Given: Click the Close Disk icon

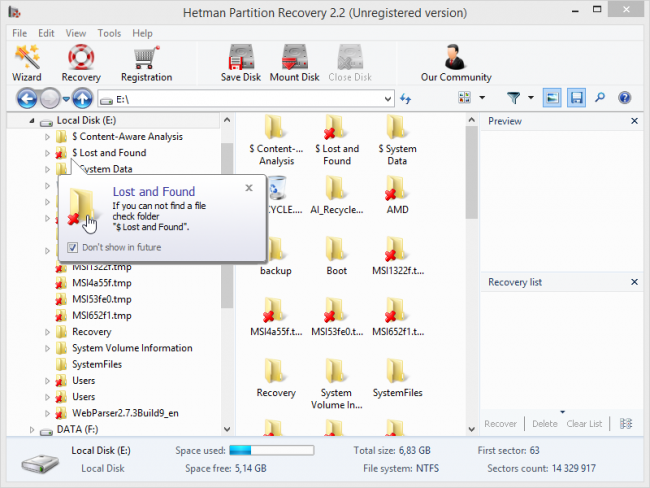Looking at the screenshot, I should click(350, 57).
